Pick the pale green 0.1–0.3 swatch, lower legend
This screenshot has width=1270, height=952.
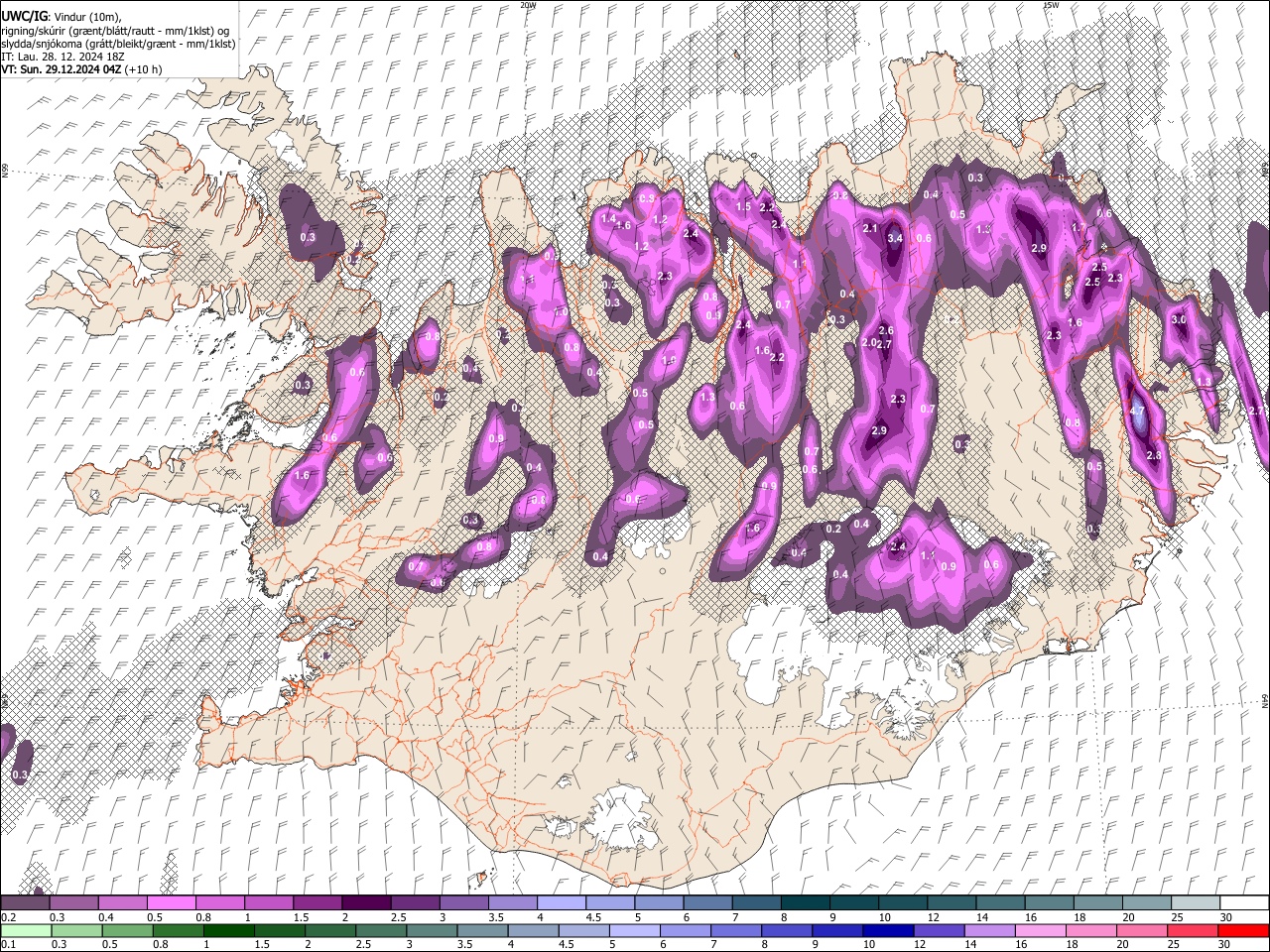tap(26, 930)
